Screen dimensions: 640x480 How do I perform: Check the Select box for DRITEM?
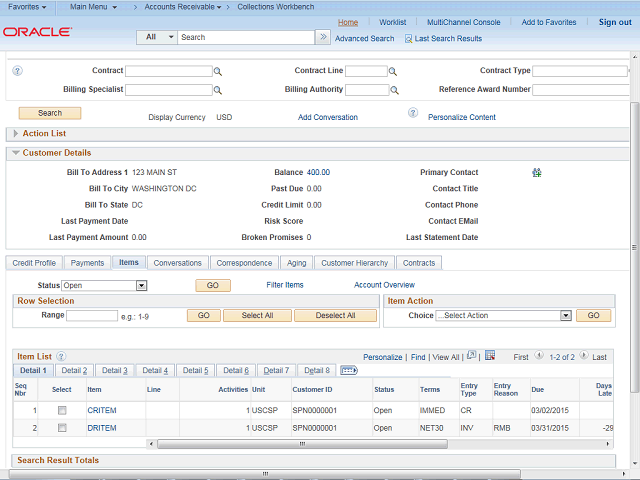[62, 428]
